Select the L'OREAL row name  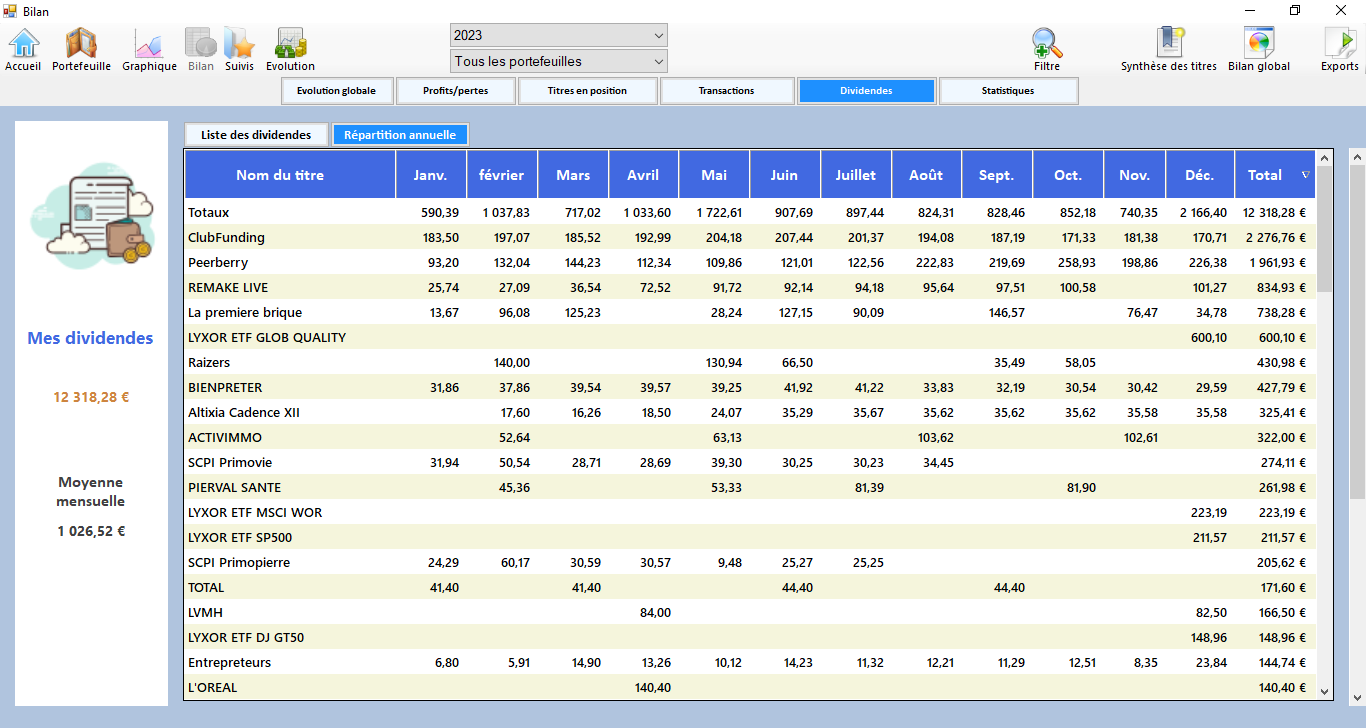(213, 687)
